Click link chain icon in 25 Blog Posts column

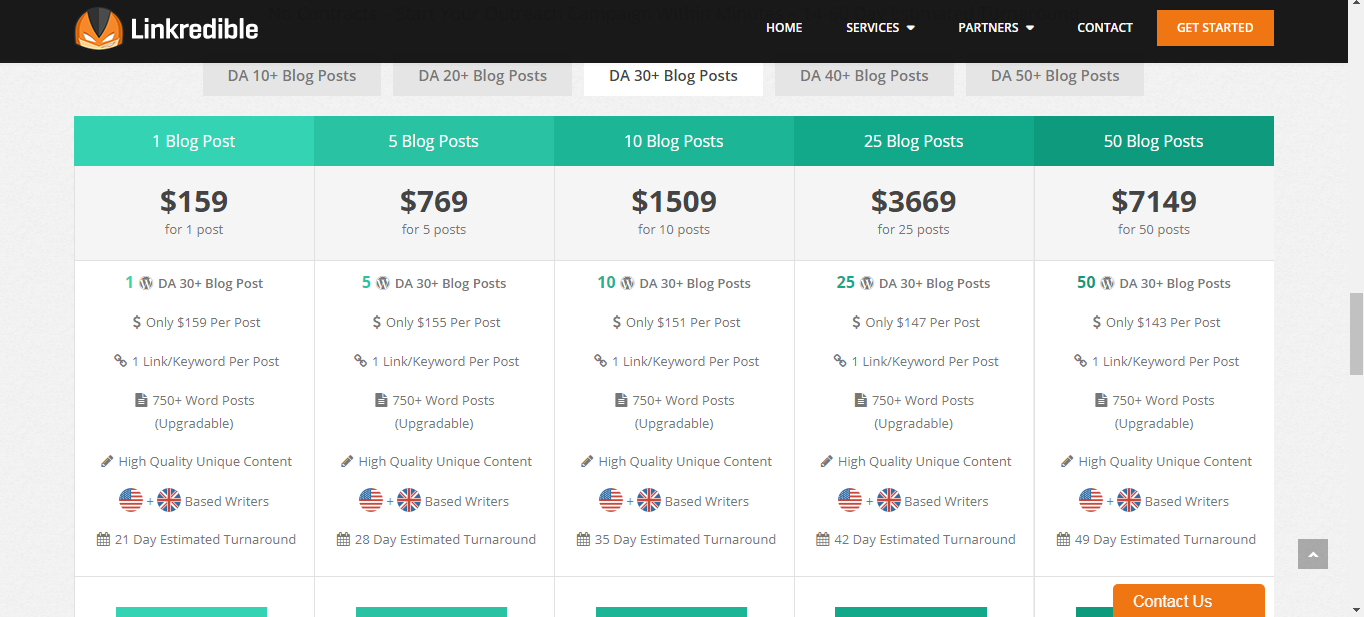840,361
